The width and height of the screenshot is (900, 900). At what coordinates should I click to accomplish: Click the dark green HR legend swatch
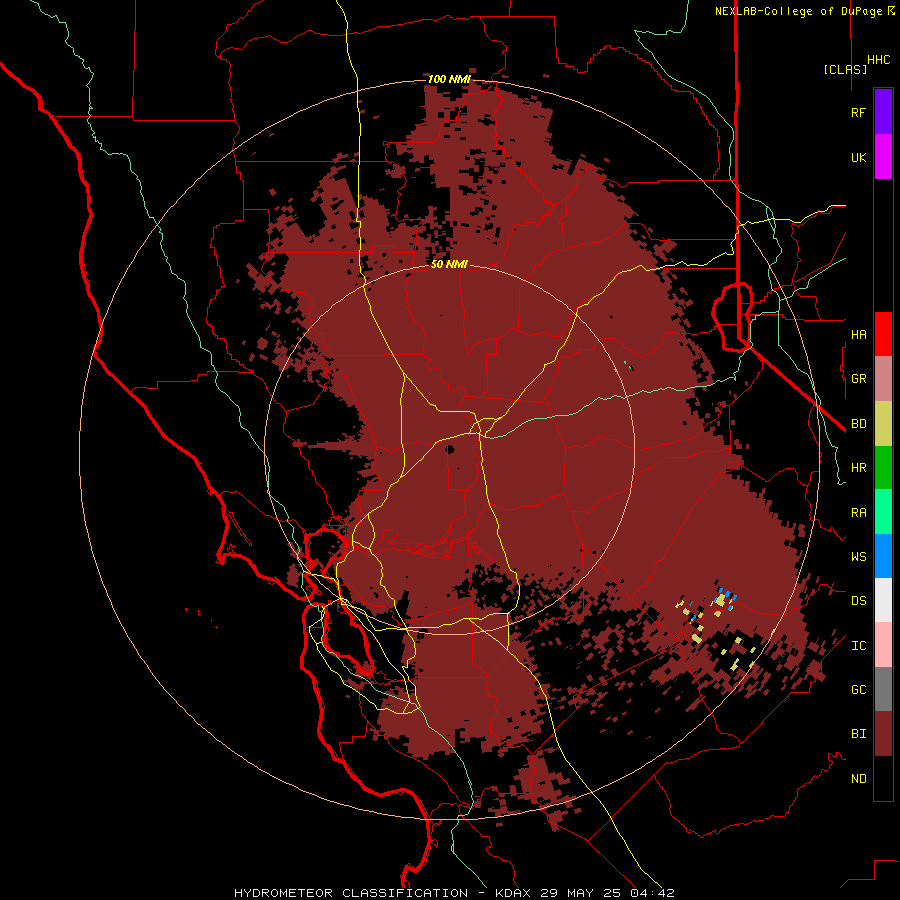(x=883, y=468)
